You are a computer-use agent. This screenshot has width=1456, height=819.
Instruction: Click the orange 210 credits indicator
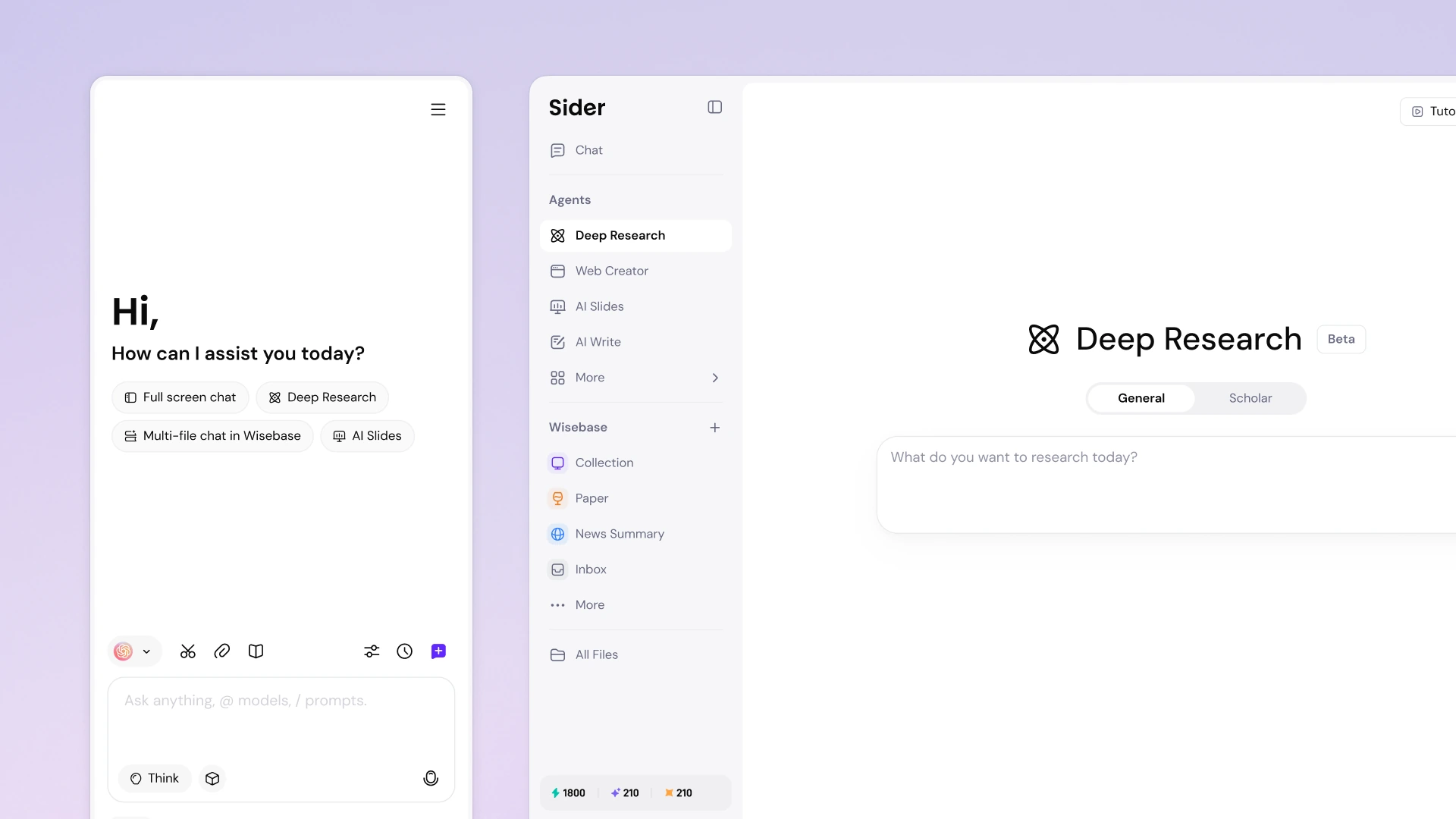point(679,793)
